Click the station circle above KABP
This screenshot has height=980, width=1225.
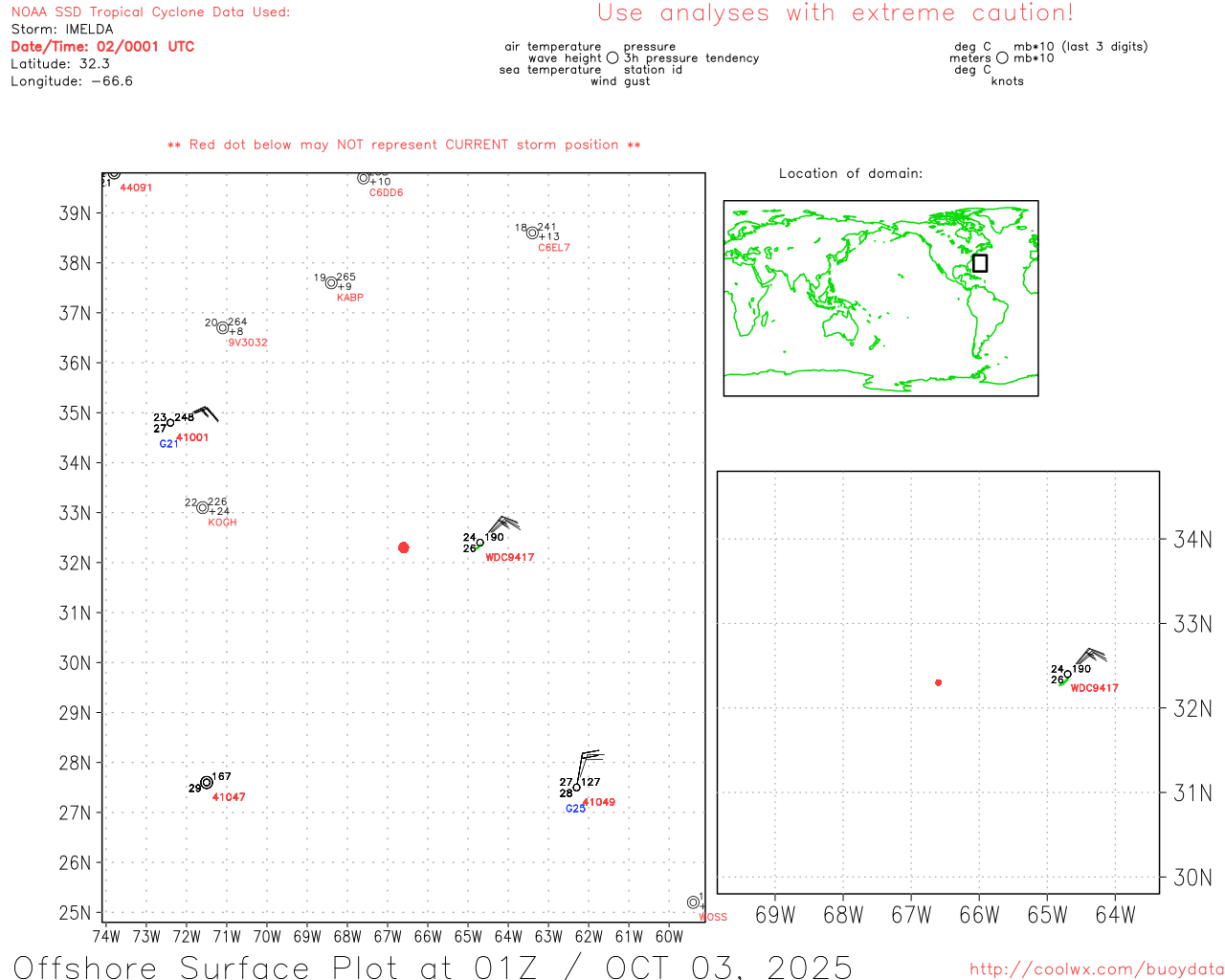[331, 283]
